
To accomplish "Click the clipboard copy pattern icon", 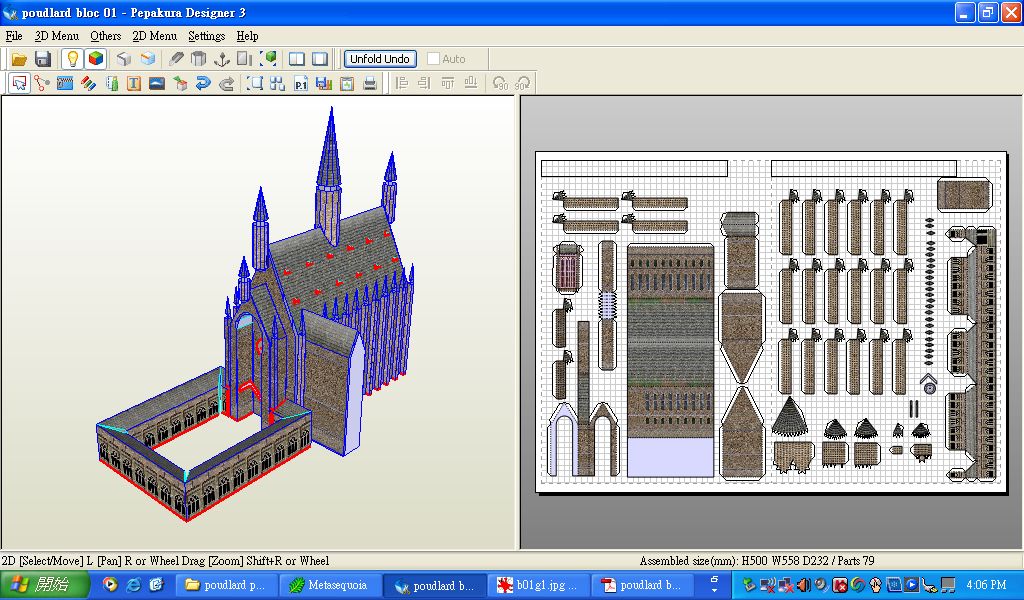I will click(x=347, y=84).
